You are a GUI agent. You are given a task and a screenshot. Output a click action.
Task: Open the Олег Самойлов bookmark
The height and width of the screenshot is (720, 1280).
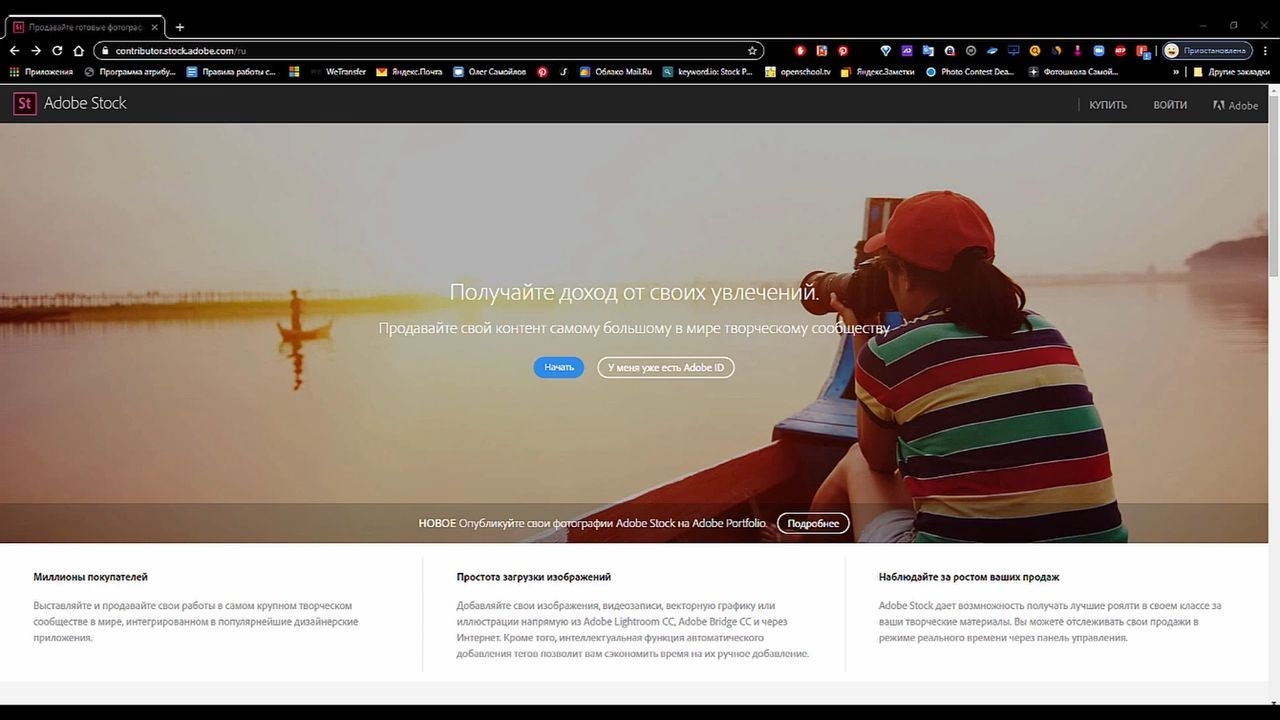tap(489, 72)
